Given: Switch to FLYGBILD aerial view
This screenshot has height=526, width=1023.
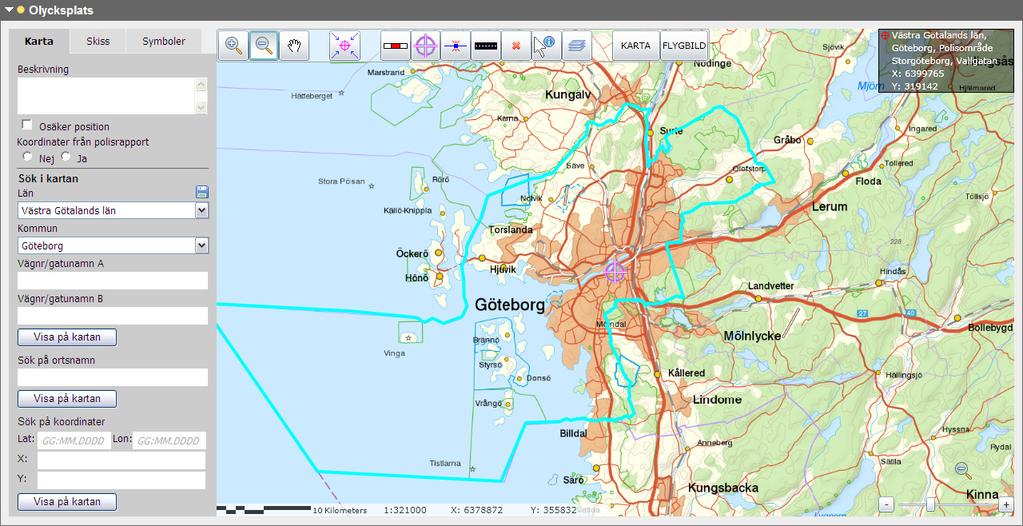Looking at the screenshot, I should (684, 46).
